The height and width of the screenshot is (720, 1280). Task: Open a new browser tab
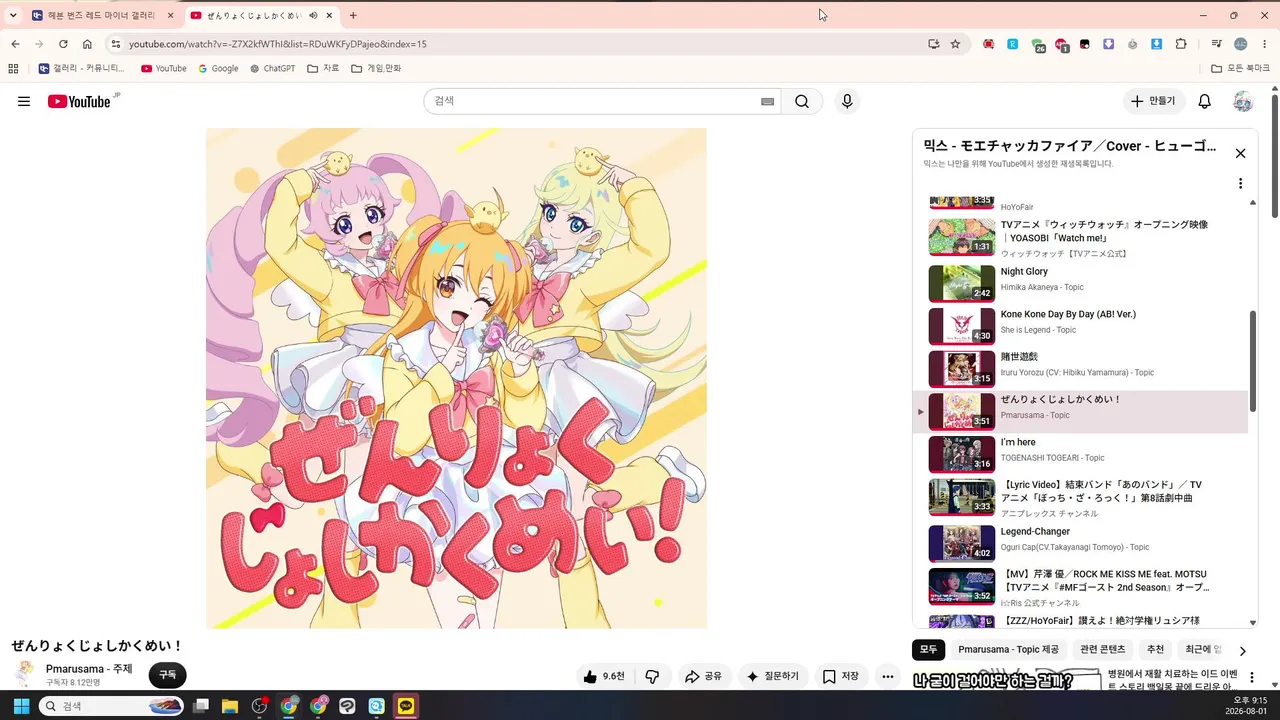pos(353,16)
